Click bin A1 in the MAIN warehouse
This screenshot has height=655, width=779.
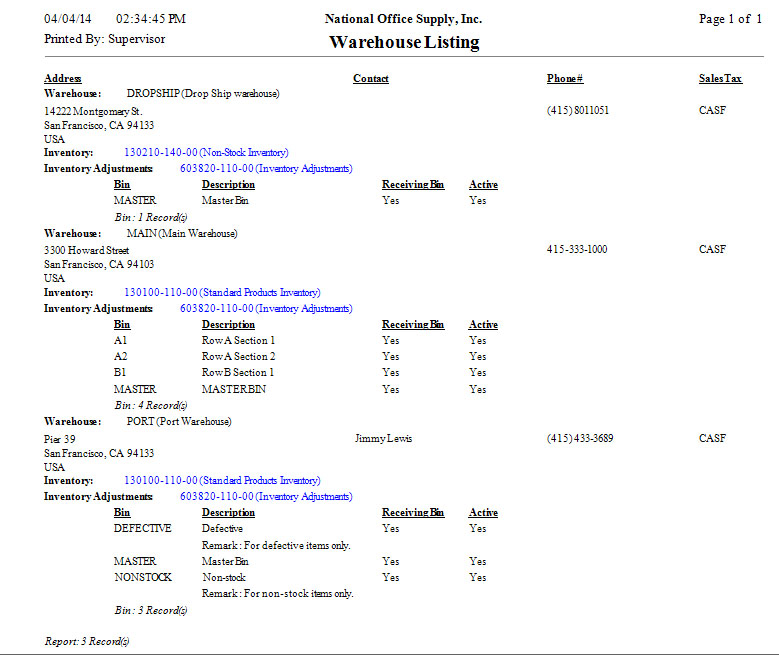click(x=121, y=341)
